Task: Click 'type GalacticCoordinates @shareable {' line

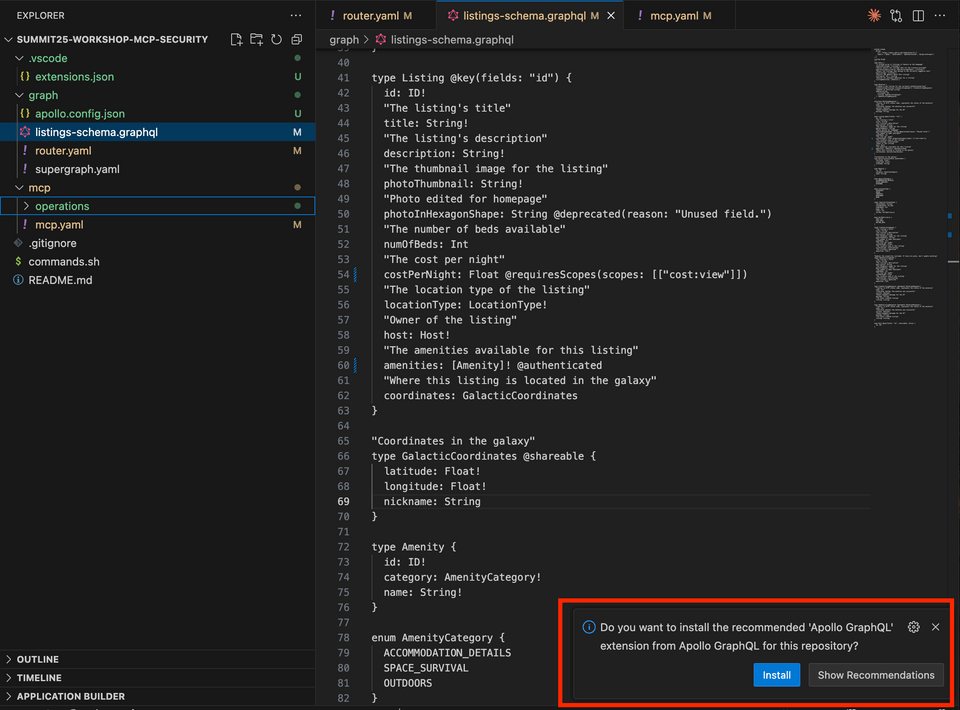Action: tap(483, 456)
